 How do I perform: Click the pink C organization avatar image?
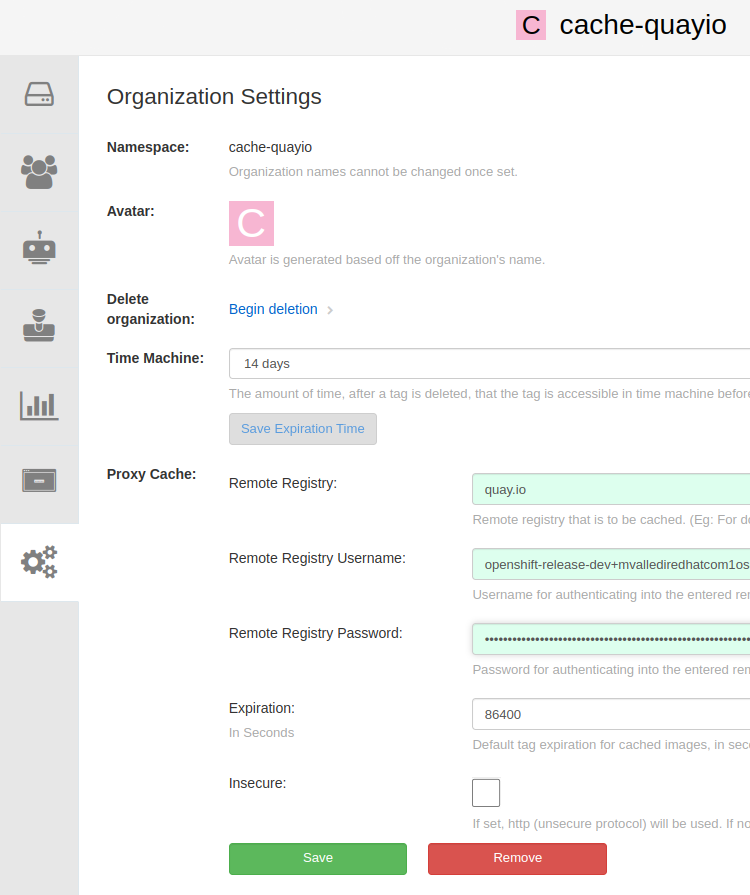coord(251,223)
